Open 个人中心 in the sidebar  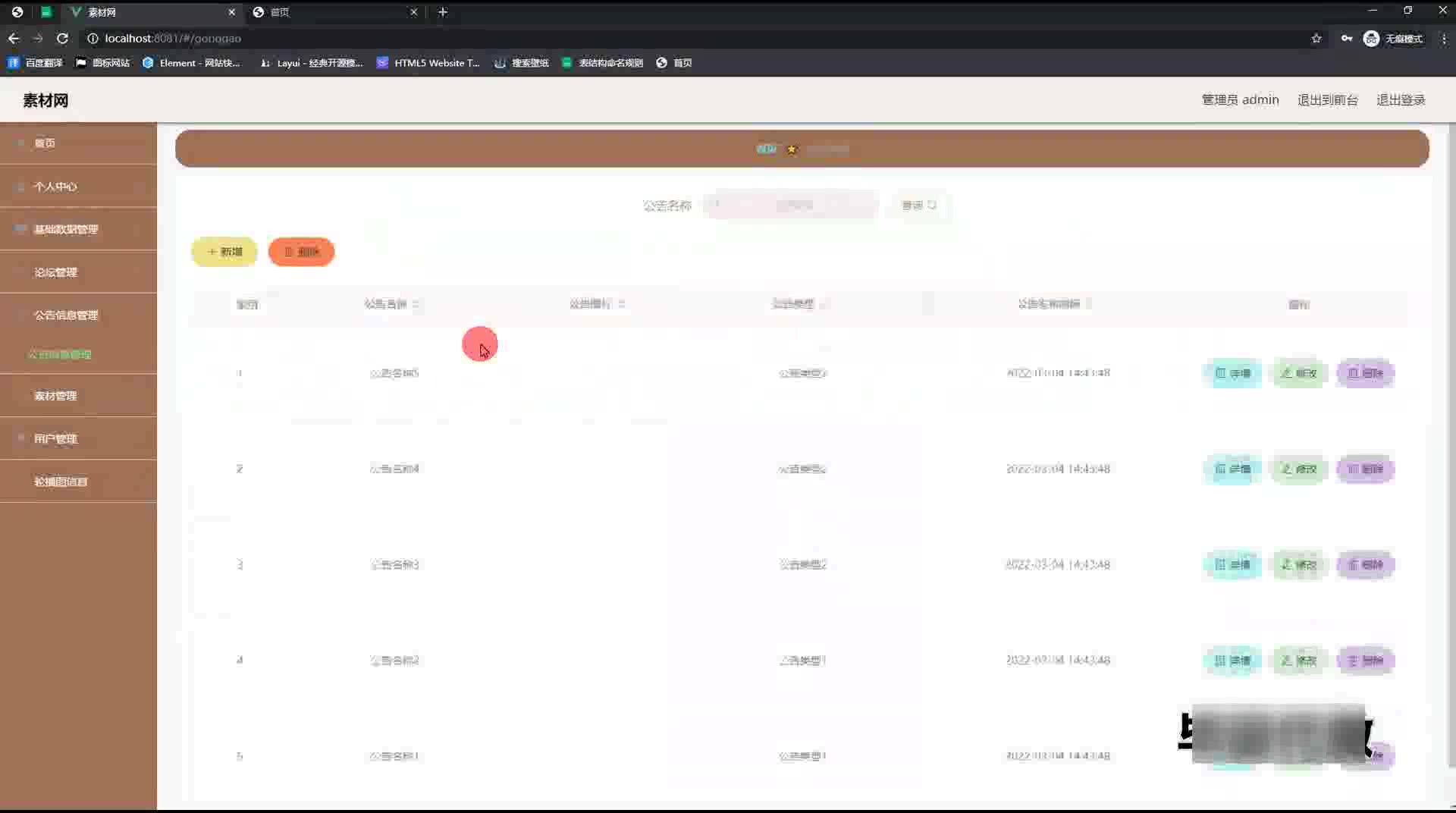tap(78, 187)
